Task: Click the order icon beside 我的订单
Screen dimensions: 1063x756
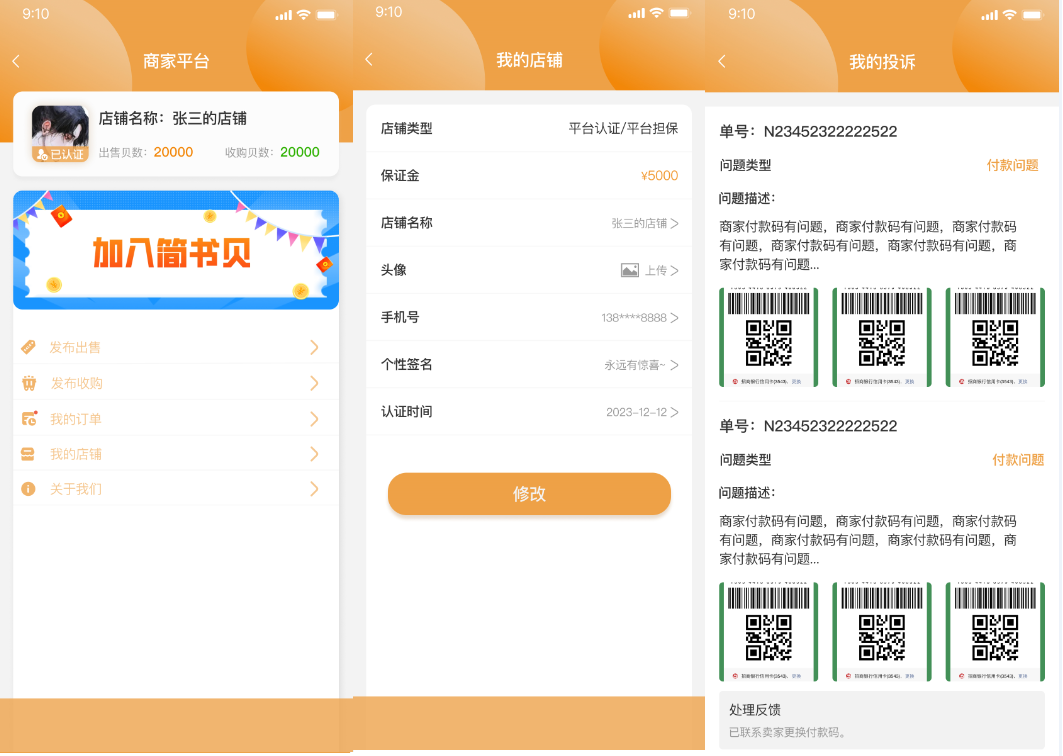Action: click(28, 418)
